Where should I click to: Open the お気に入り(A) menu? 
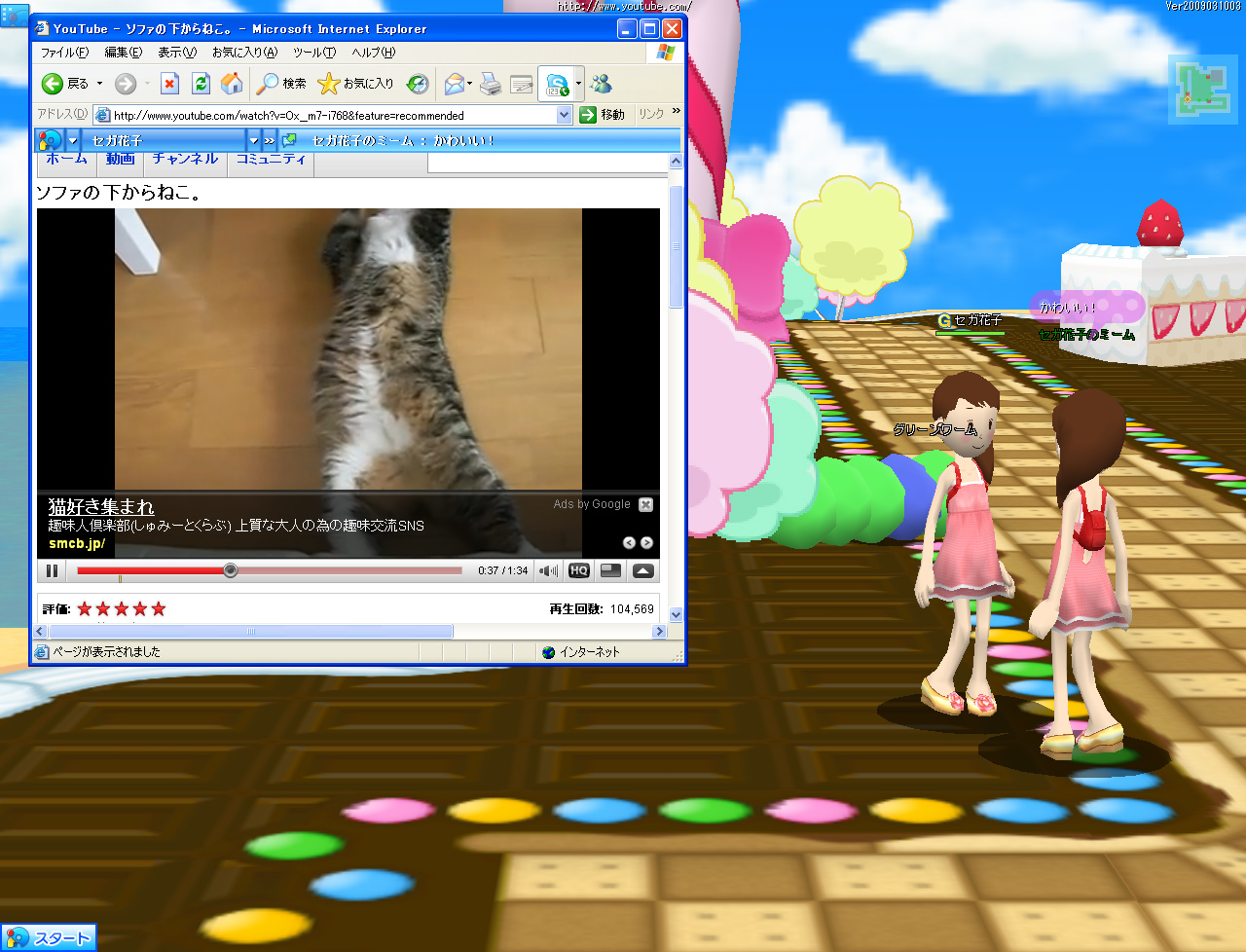244,53
